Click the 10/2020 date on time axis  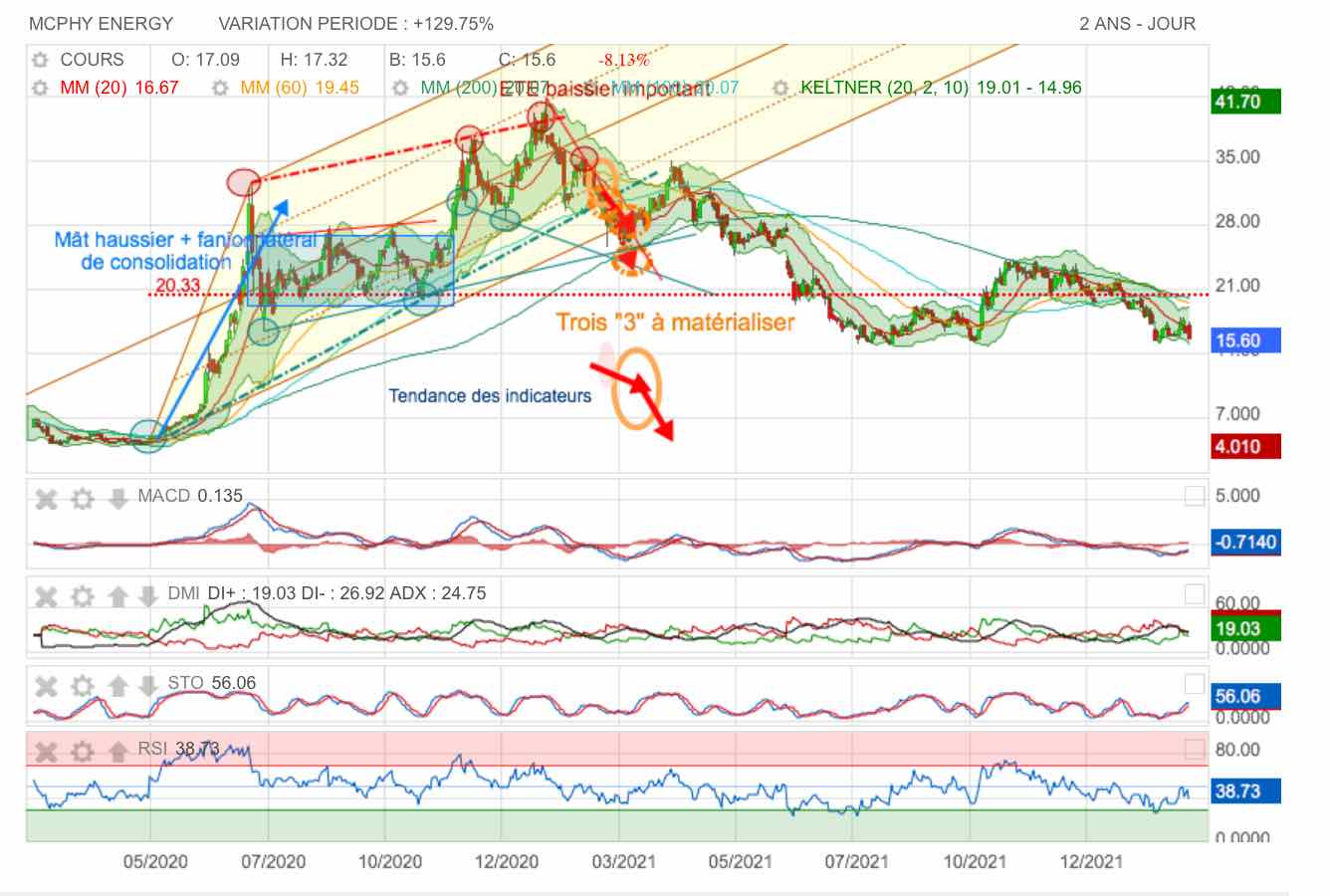pyautogui.click(x=387, y=861)
